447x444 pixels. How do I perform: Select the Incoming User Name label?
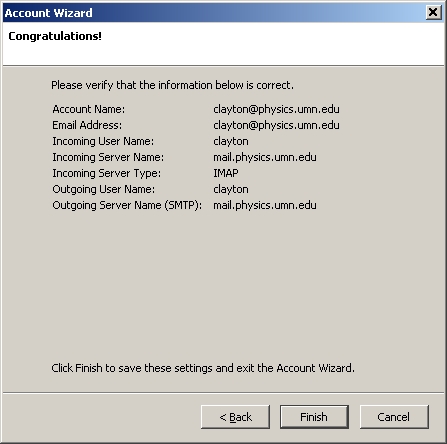[x=103, y=141]
